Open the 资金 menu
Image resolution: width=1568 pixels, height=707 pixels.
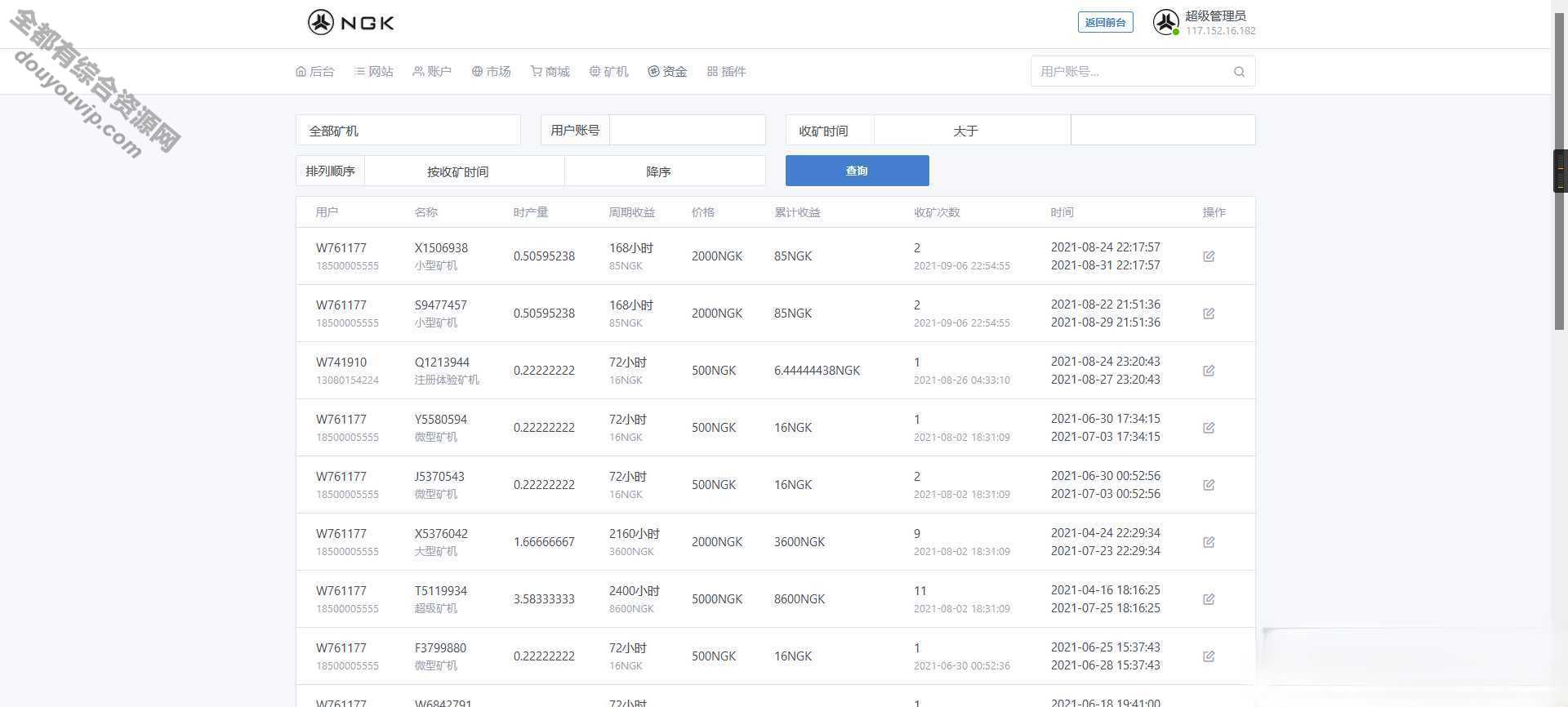pyautogui.click(x=668, y=72)
